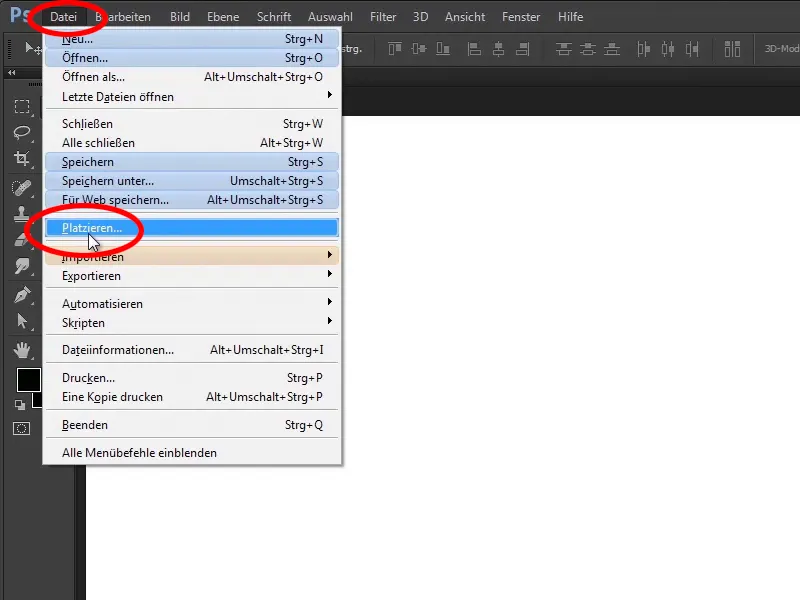Screen dimensions: 800x600
Task: Collapse the tools panel double-arrow
Action: click(x=11, y=72)
